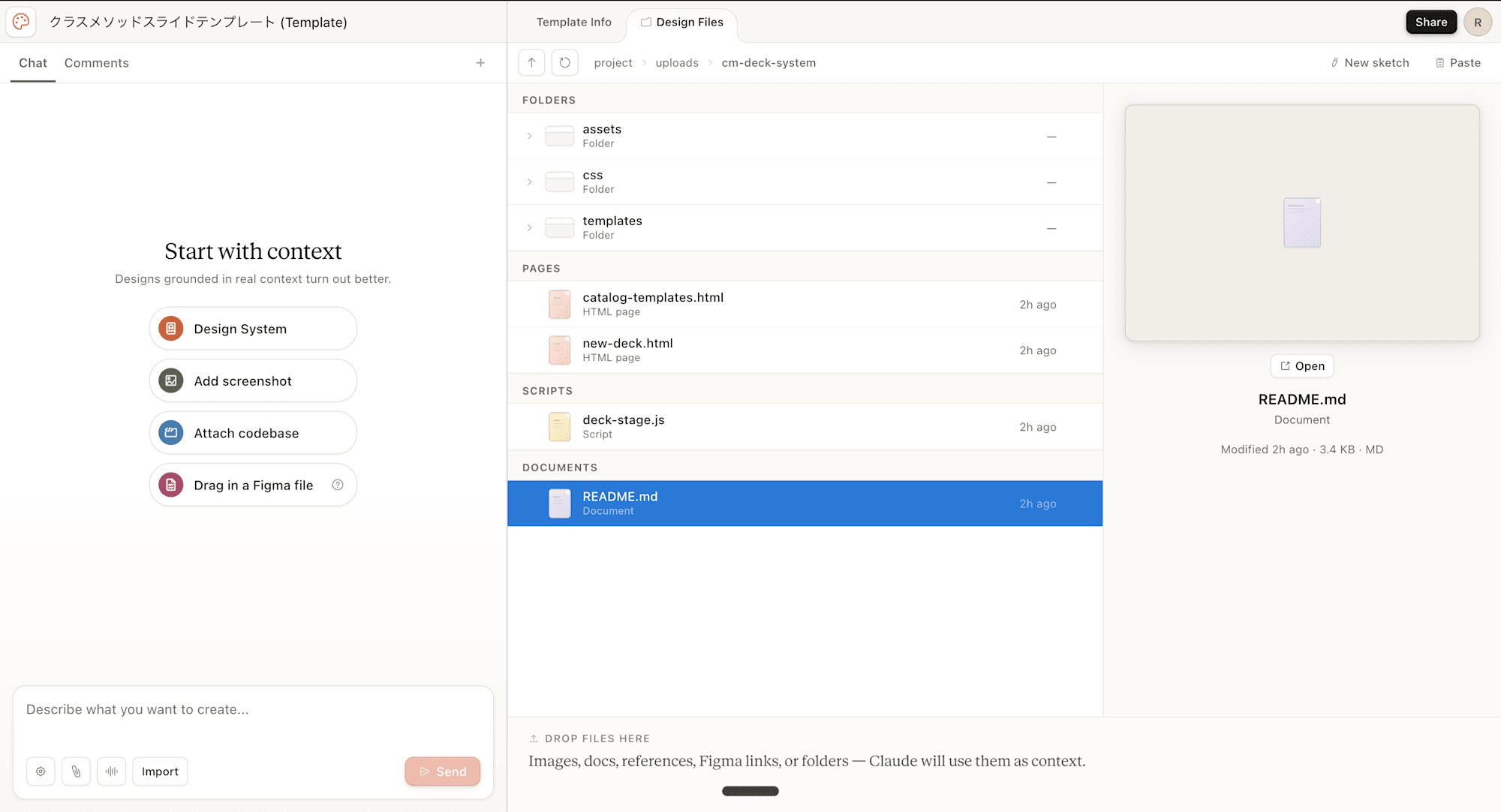Click the palette app logo icon

[x=21, y=22]
